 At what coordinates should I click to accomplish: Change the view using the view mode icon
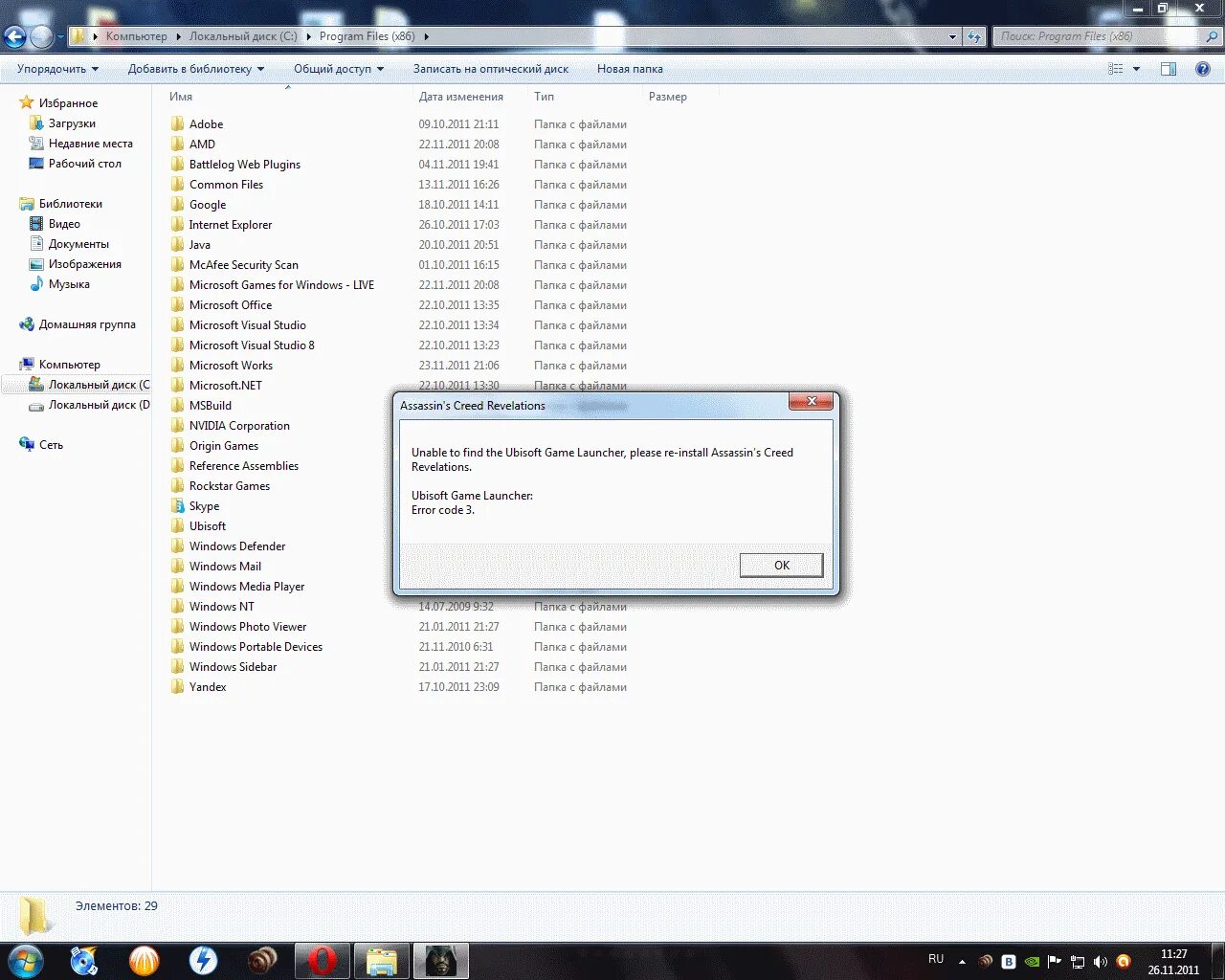point(1116,69)
